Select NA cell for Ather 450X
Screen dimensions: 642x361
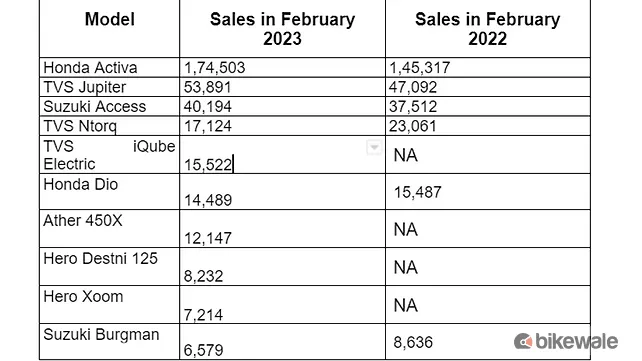point(488,228)
